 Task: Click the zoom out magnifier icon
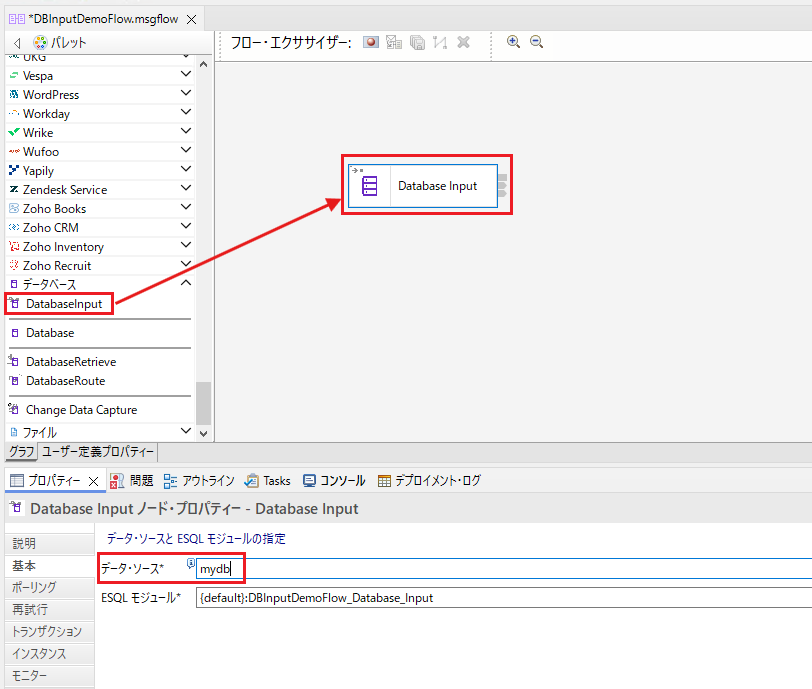tap(536, 42)
